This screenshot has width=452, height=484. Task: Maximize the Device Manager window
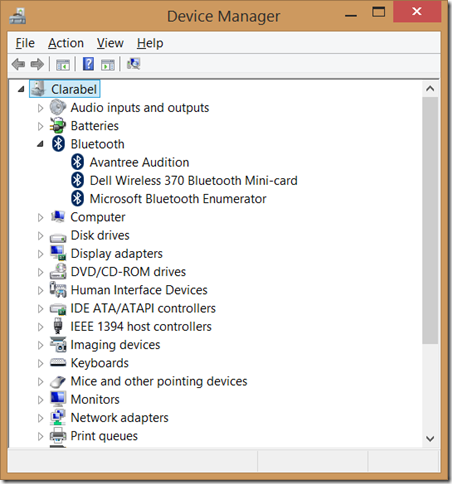(378, 13)
